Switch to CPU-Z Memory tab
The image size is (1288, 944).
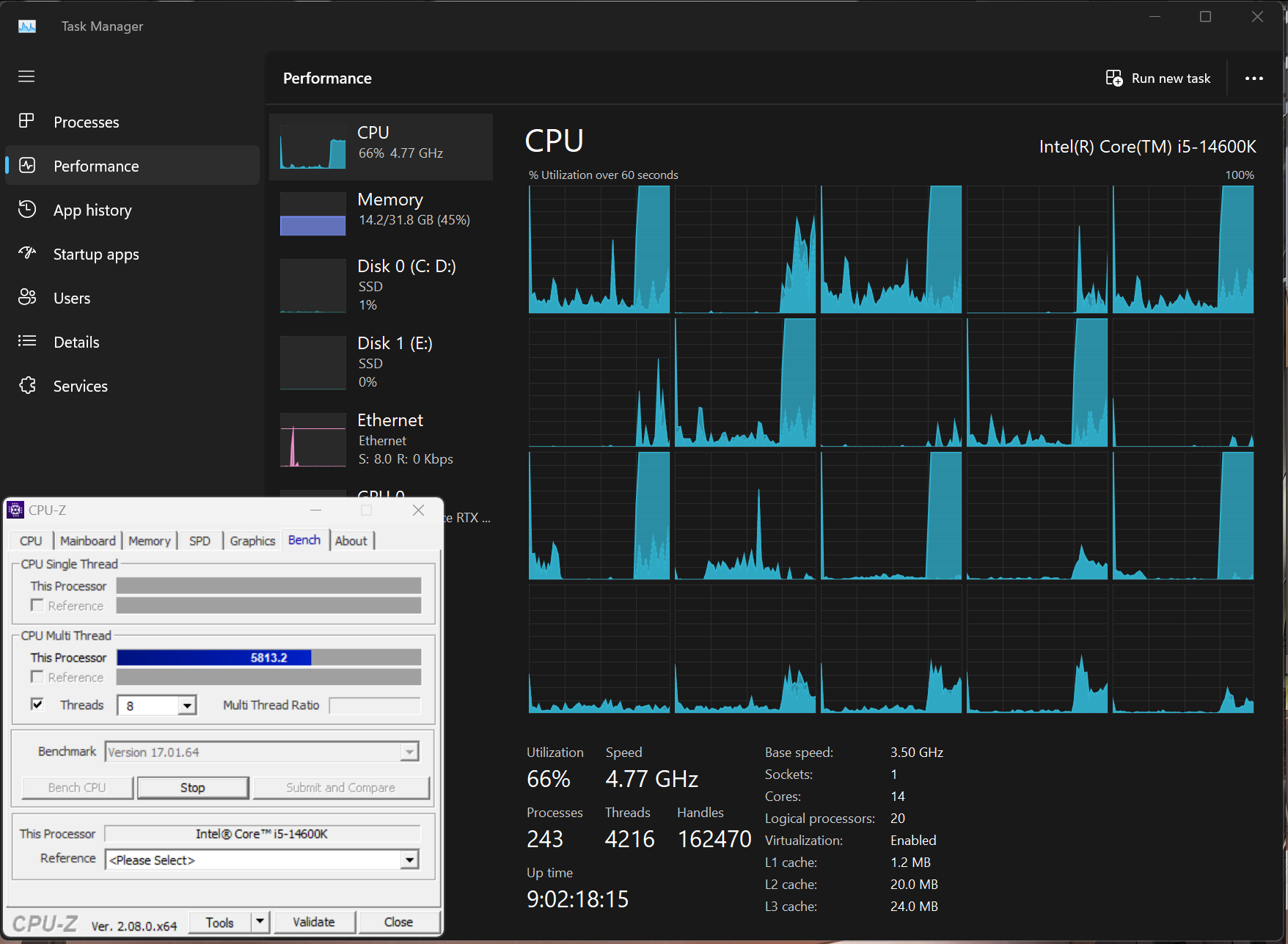[x=150, y=541]
